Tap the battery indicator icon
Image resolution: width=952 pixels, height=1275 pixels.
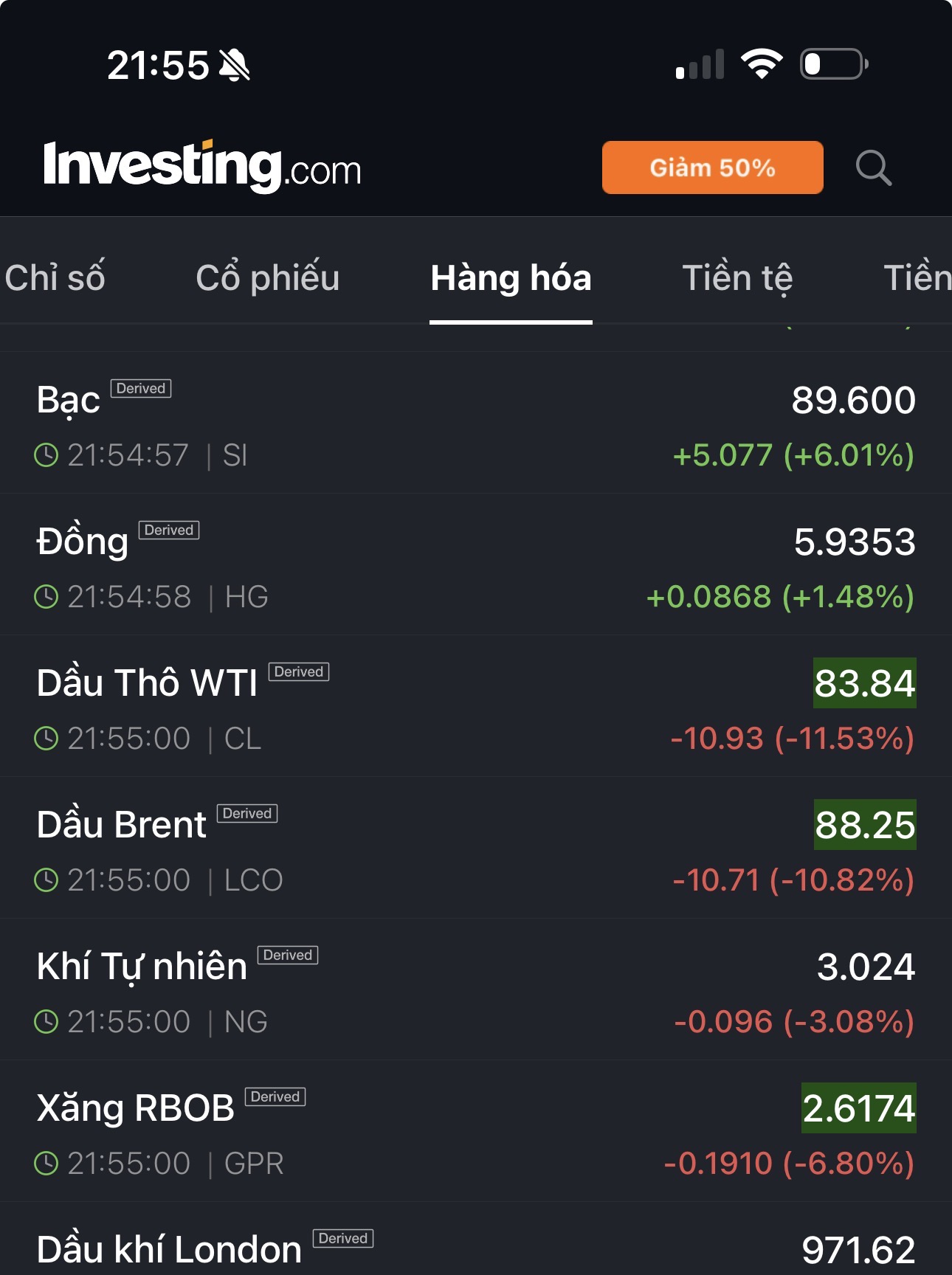click(833, 64)
